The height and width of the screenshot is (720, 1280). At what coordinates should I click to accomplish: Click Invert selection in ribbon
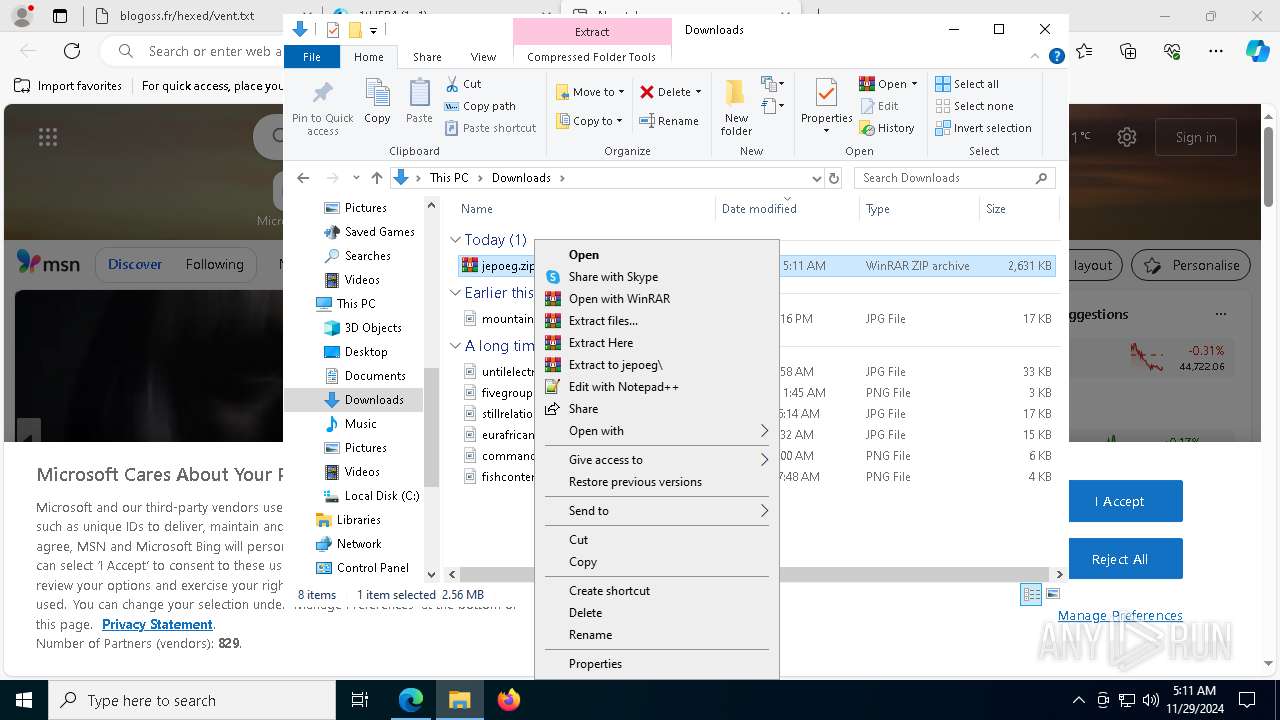pyautogui.click(x=983, y=128)
